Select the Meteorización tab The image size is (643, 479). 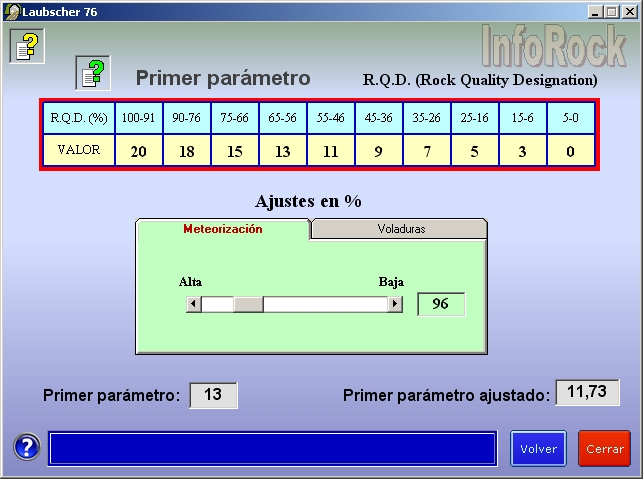[x=222, y=229]
